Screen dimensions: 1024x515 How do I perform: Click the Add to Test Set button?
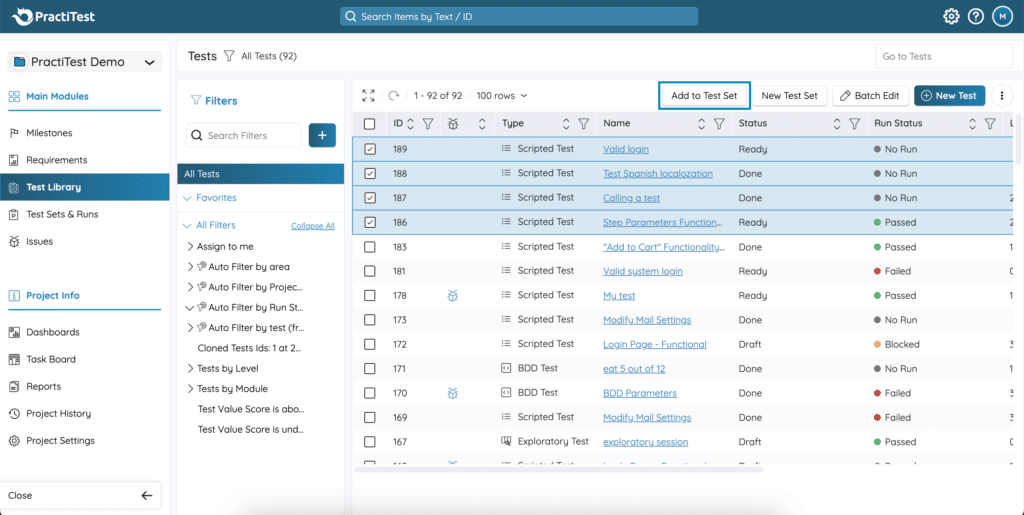click(x=704, y=96)
